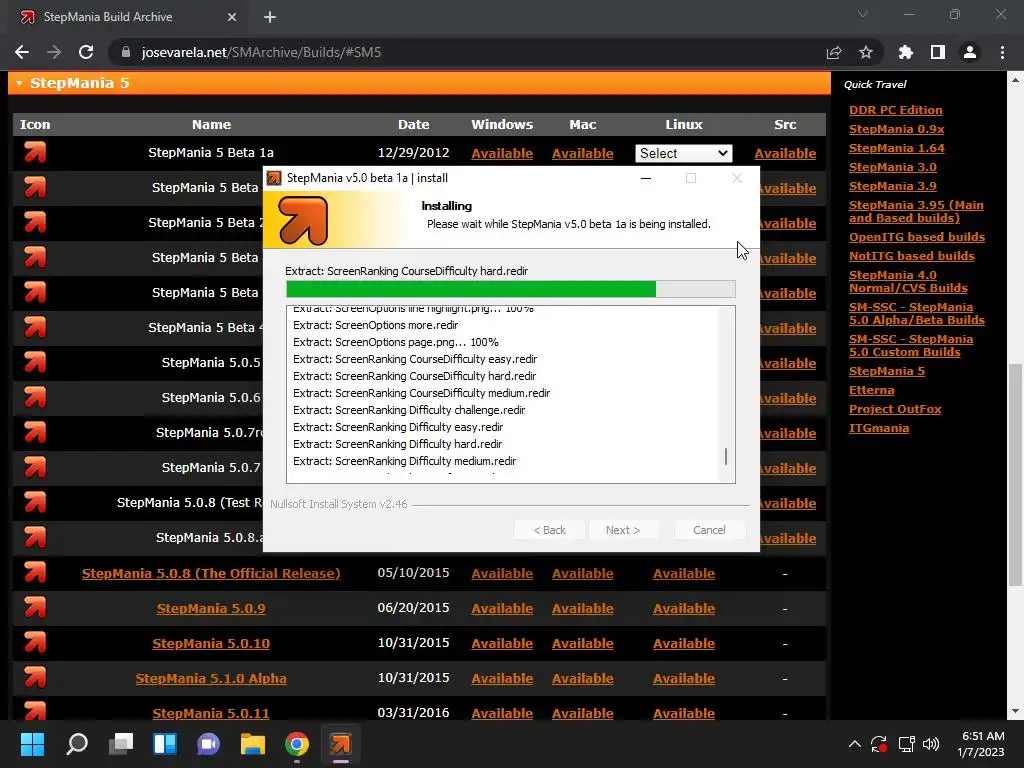Click the address bar URL
This screenshot has width=1024, height=768.
coord(261,52)
